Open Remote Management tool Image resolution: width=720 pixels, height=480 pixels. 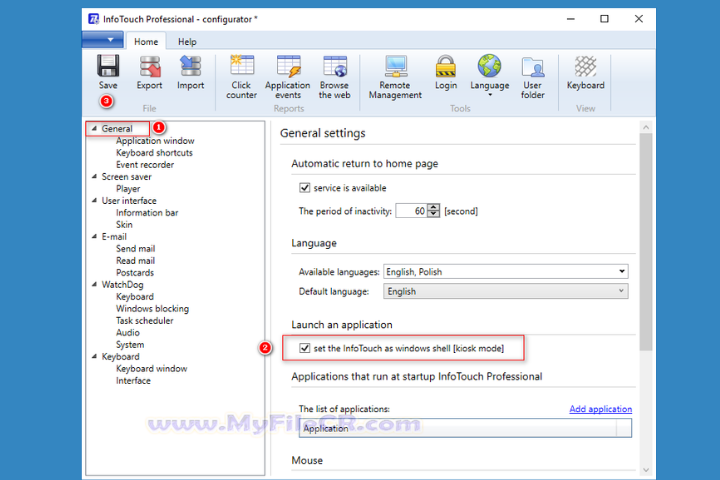point(395,77)
